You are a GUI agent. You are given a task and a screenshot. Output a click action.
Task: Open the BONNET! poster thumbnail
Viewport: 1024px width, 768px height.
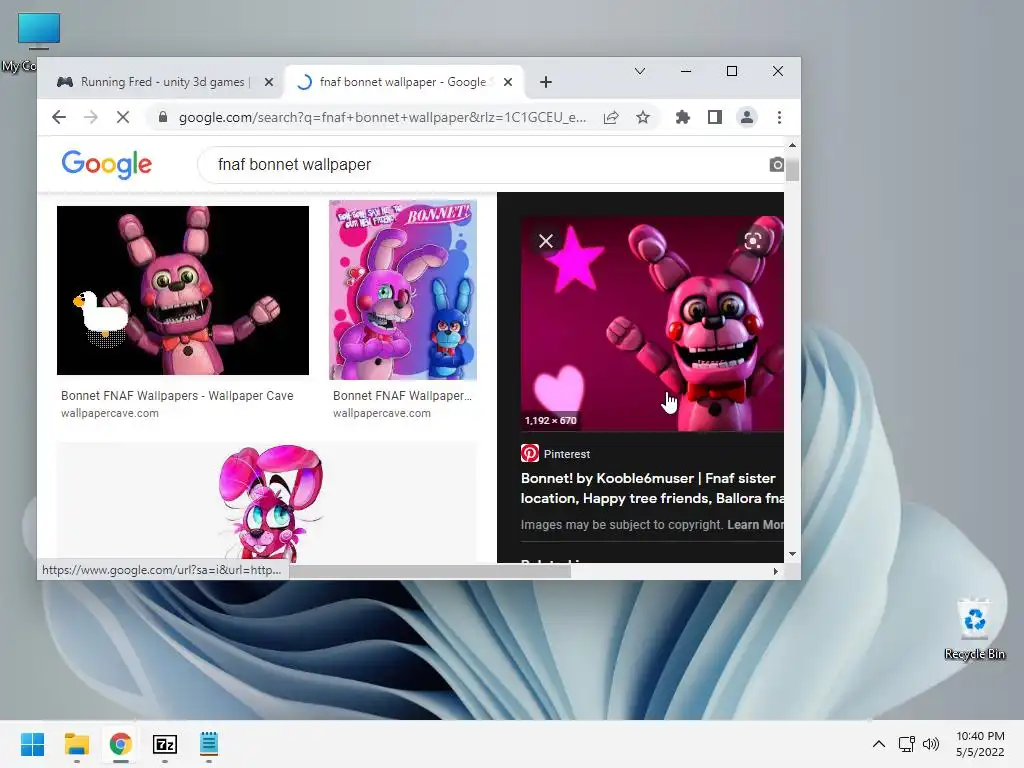403,290
